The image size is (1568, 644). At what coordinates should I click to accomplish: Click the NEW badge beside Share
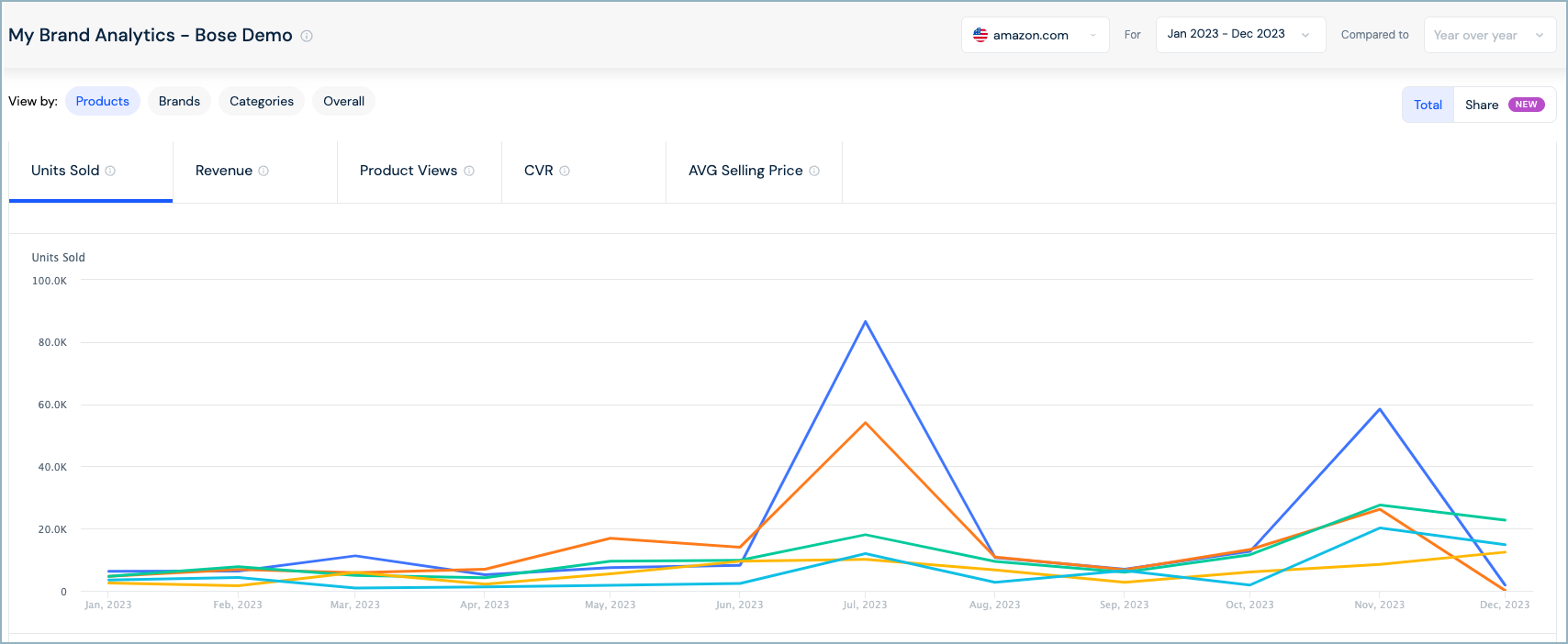[1526, 105]
